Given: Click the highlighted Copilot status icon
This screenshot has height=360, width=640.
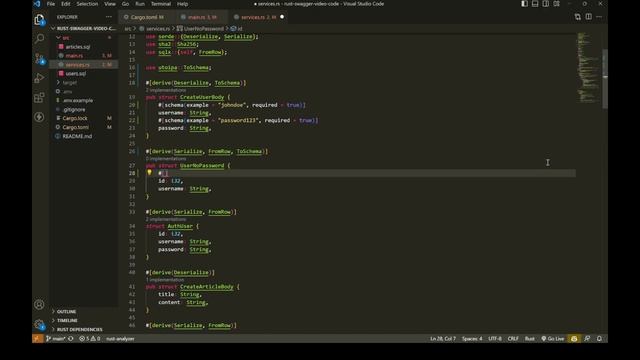Looking at the screenshot, I should pos(574,338).
